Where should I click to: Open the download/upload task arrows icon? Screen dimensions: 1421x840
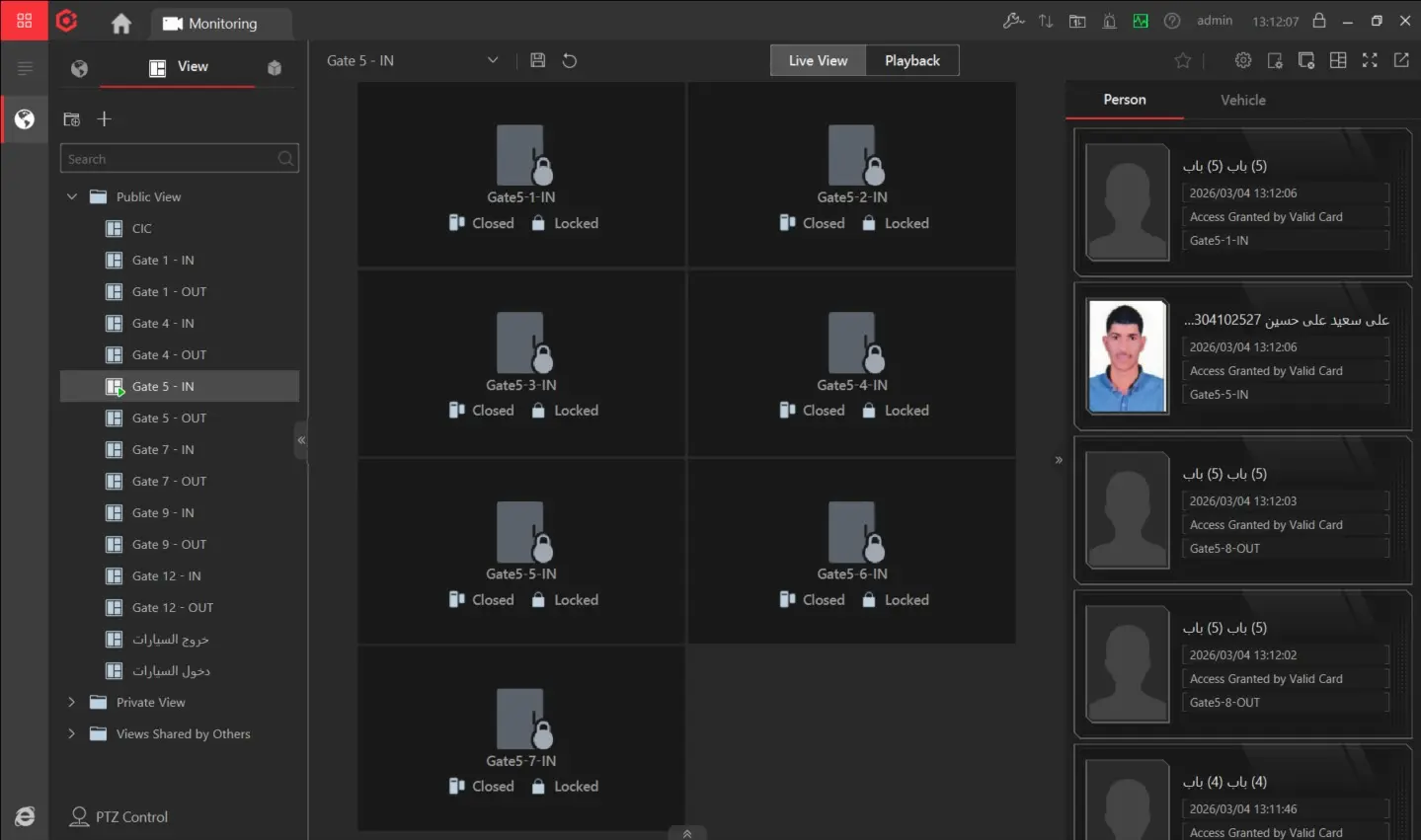(x=1046, y=21)
